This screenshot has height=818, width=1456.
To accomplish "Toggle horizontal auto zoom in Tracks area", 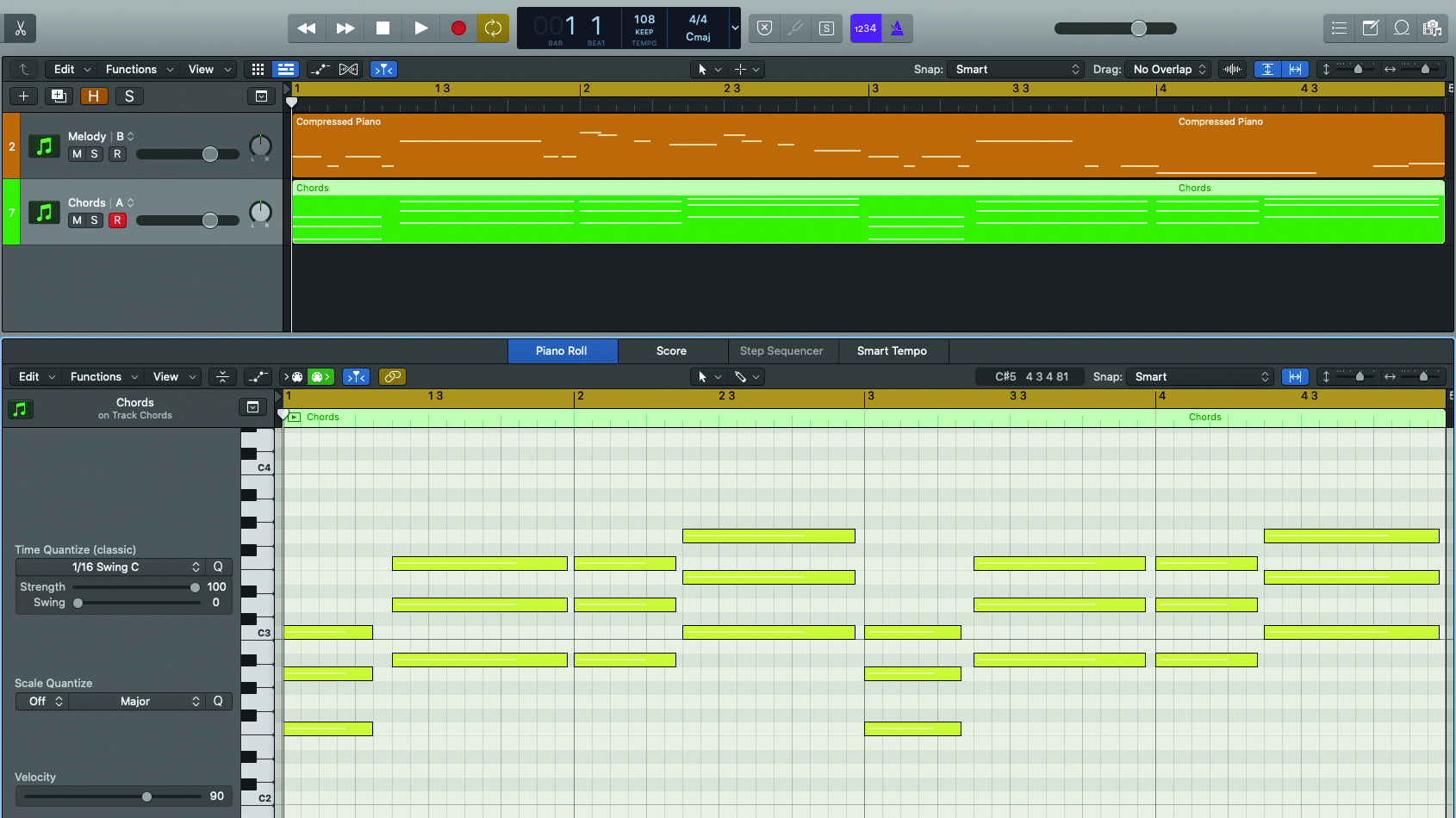I will (x=1296, y=69).
